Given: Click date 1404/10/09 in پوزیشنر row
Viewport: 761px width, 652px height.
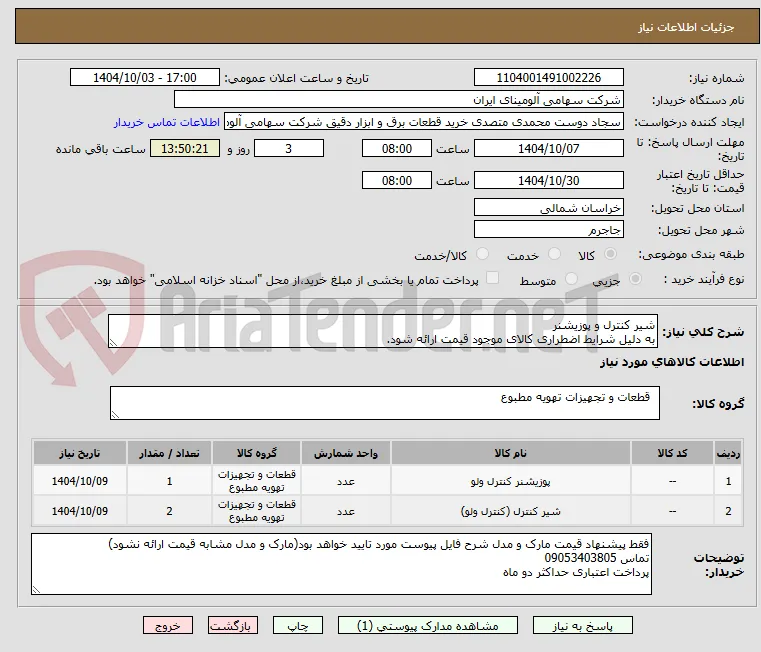Looking at the screenshot, I should 80,481.
